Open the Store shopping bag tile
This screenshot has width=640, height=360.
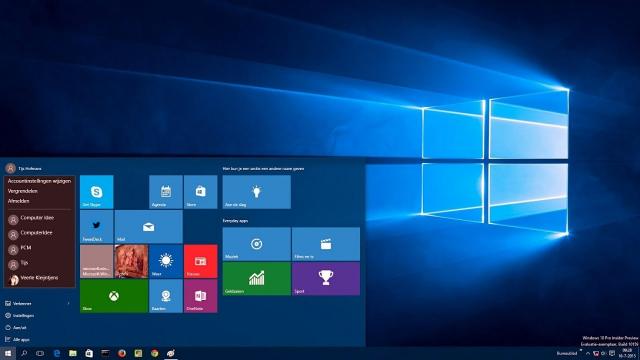coord(200,192)
